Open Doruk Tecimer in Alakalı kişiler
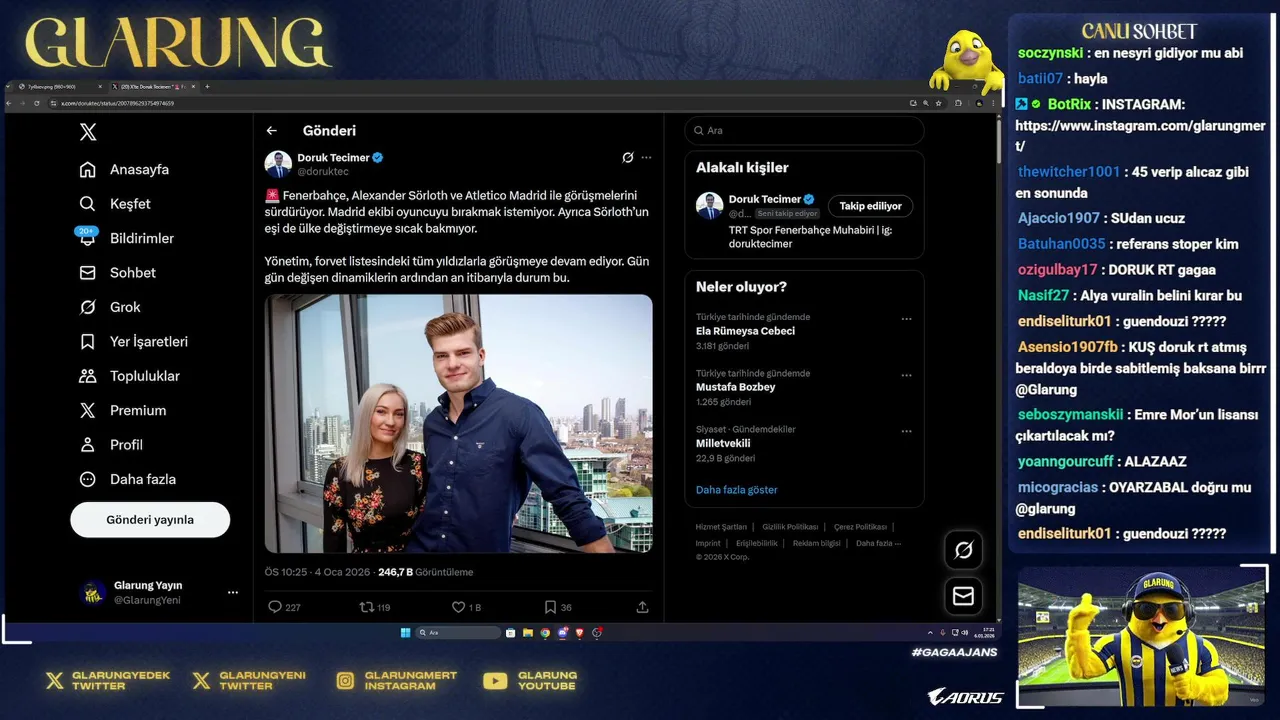Screen dimensions: 1280x720 (765, 199)
